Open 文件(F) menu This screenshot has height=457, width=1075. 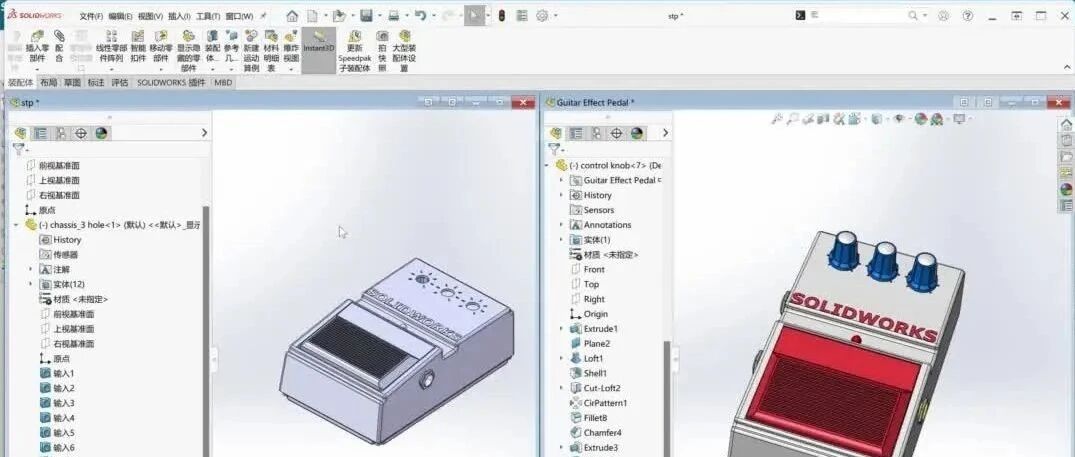pos(91,16)
